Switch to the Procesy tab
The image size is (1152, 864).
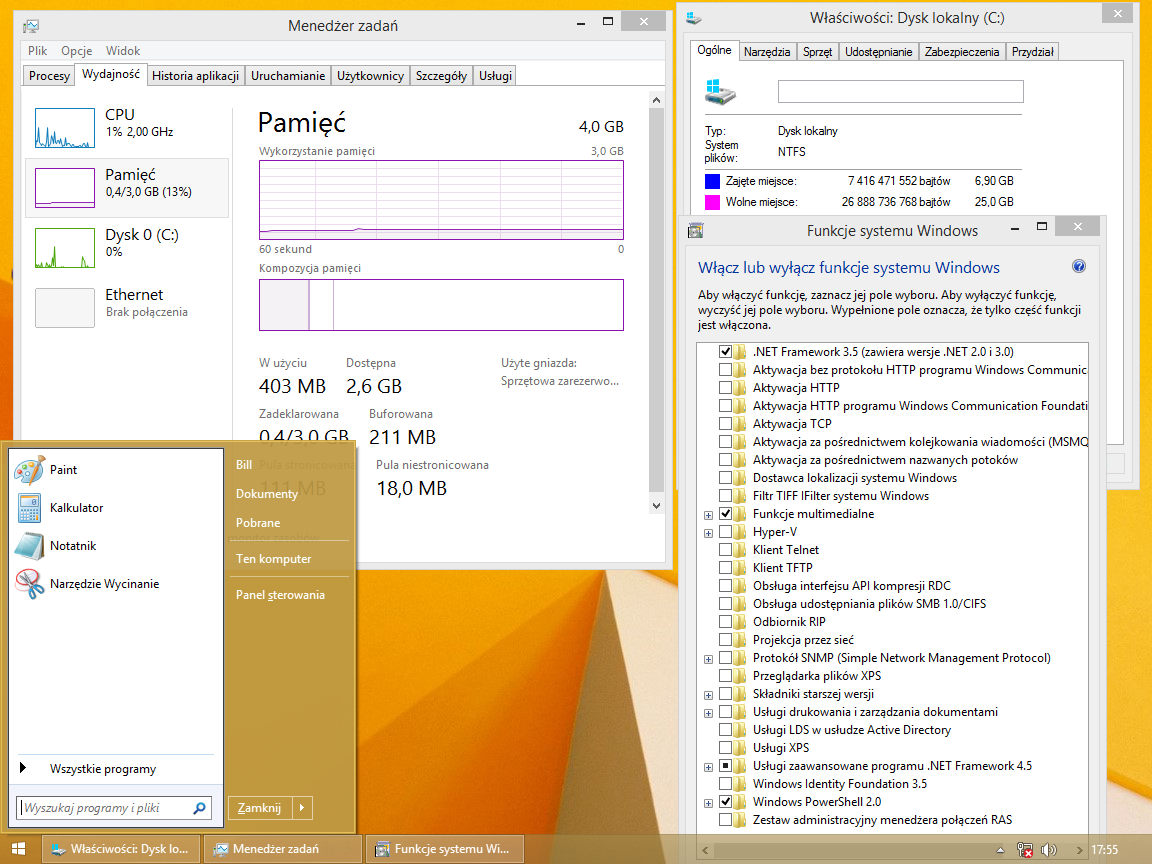(49, 76)
